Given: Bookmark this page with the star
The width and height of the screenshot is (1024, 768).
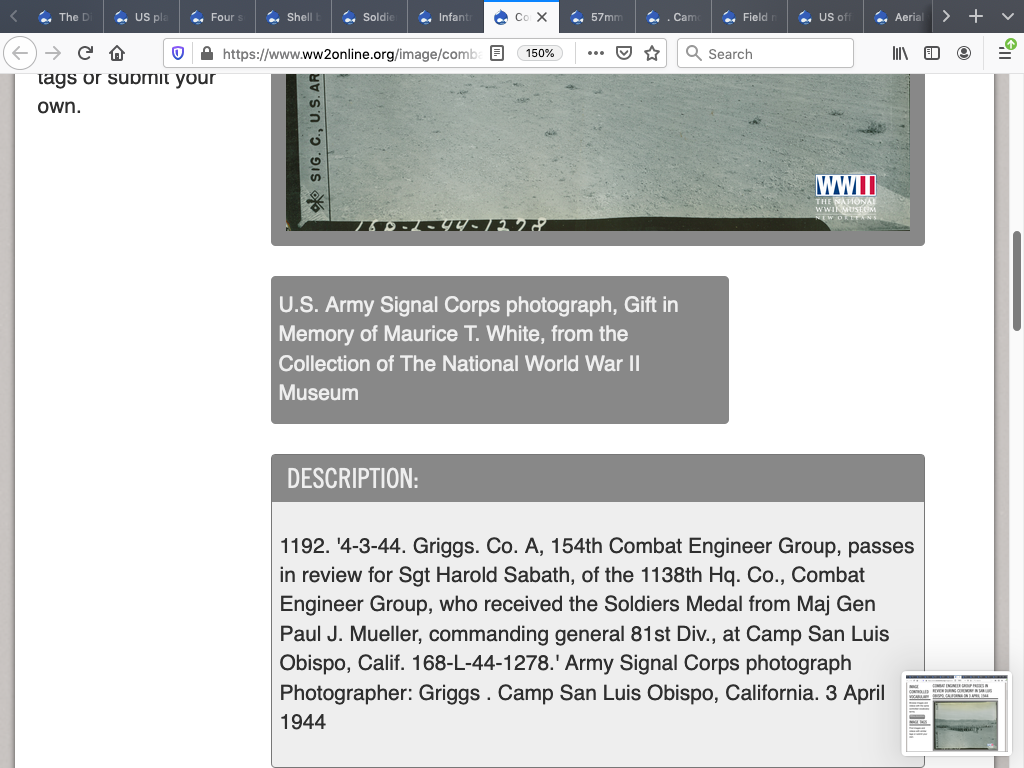Looking at the screenshot, I should (652, 54).
